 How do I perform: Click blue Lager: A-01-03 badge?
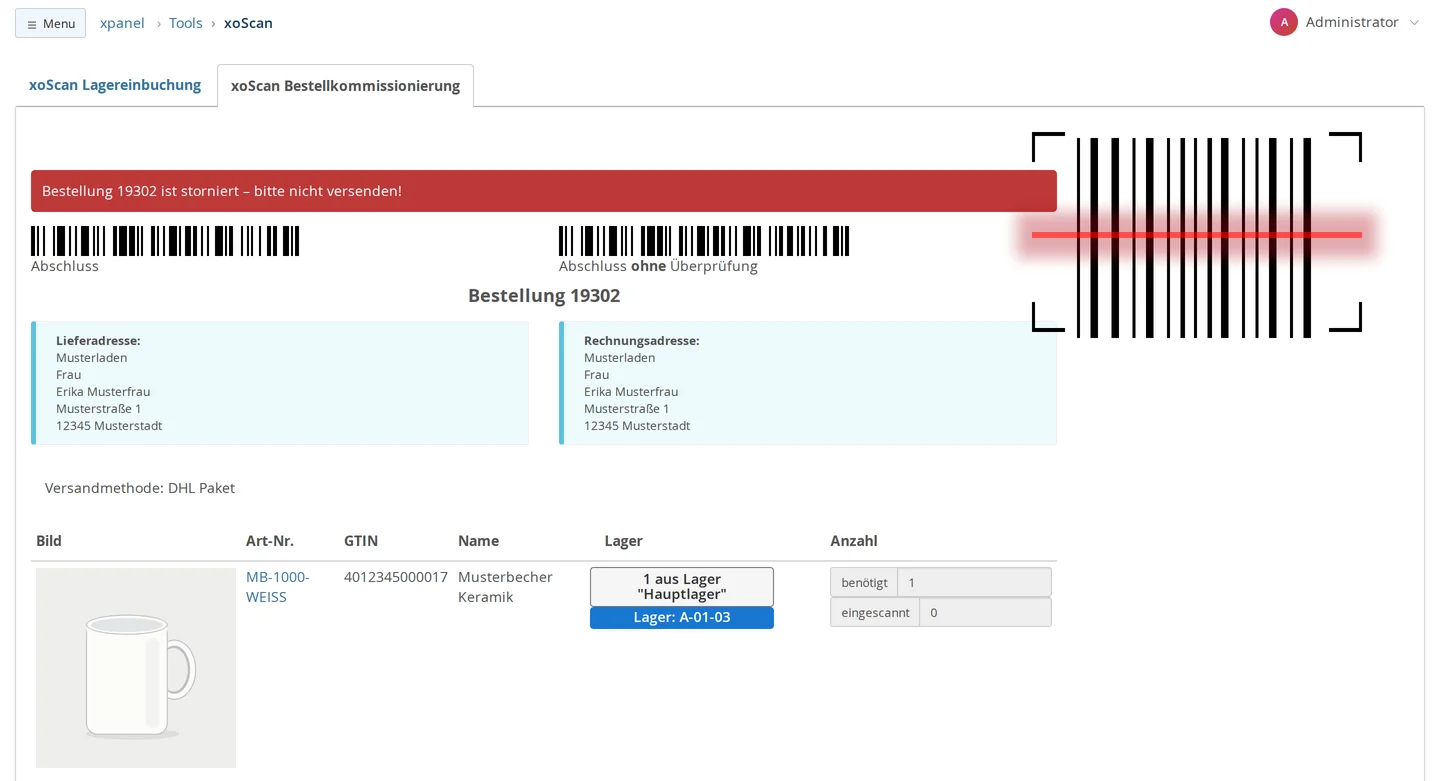[682, 618]
